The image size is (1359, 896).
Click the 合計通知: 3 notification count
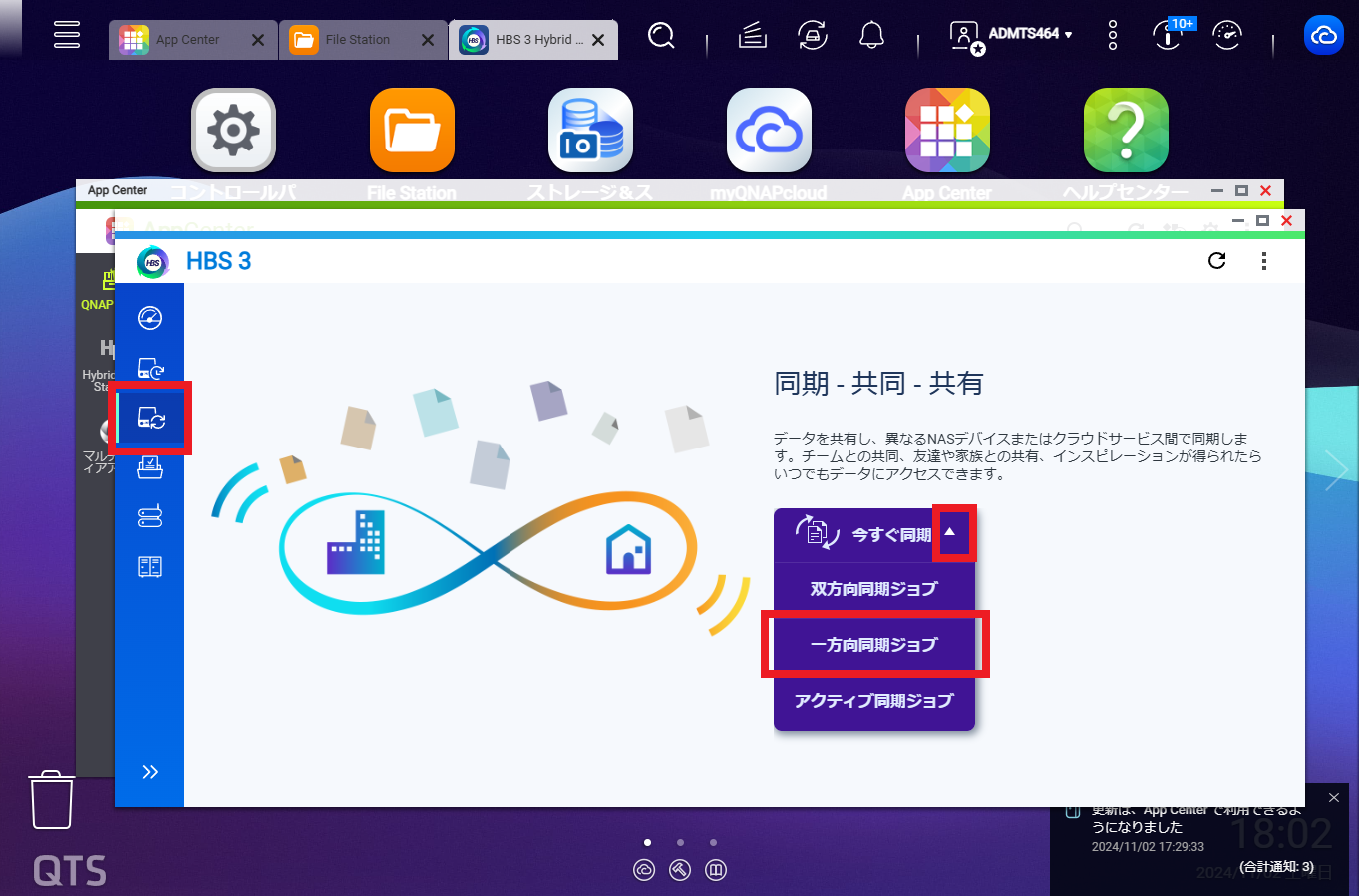[x=1276, y=867]
